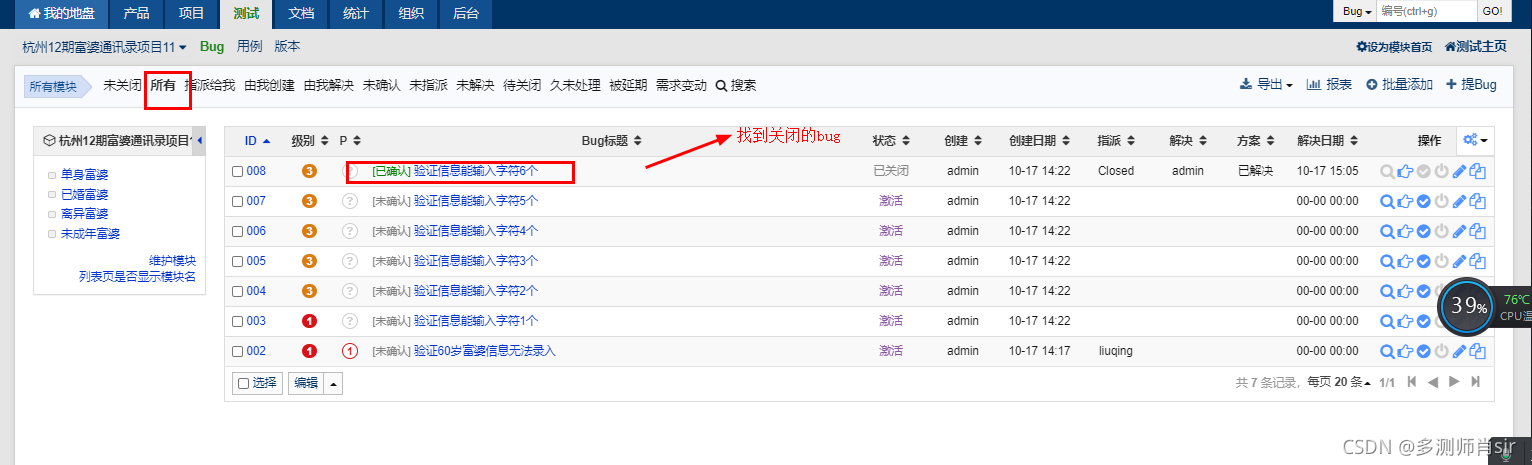Open the caret menu next to 编辑
The width and height of the screenshot is (1532, 465).
point(333,383)
